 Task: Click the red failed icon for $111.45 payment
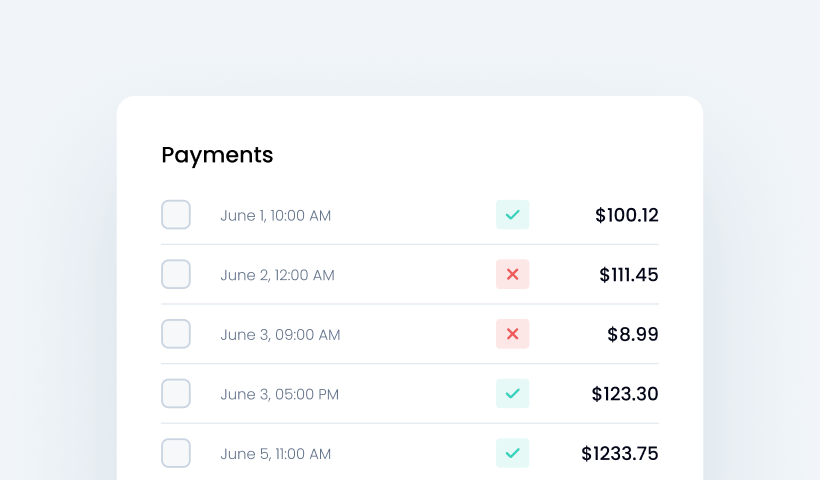pos(512,274)
